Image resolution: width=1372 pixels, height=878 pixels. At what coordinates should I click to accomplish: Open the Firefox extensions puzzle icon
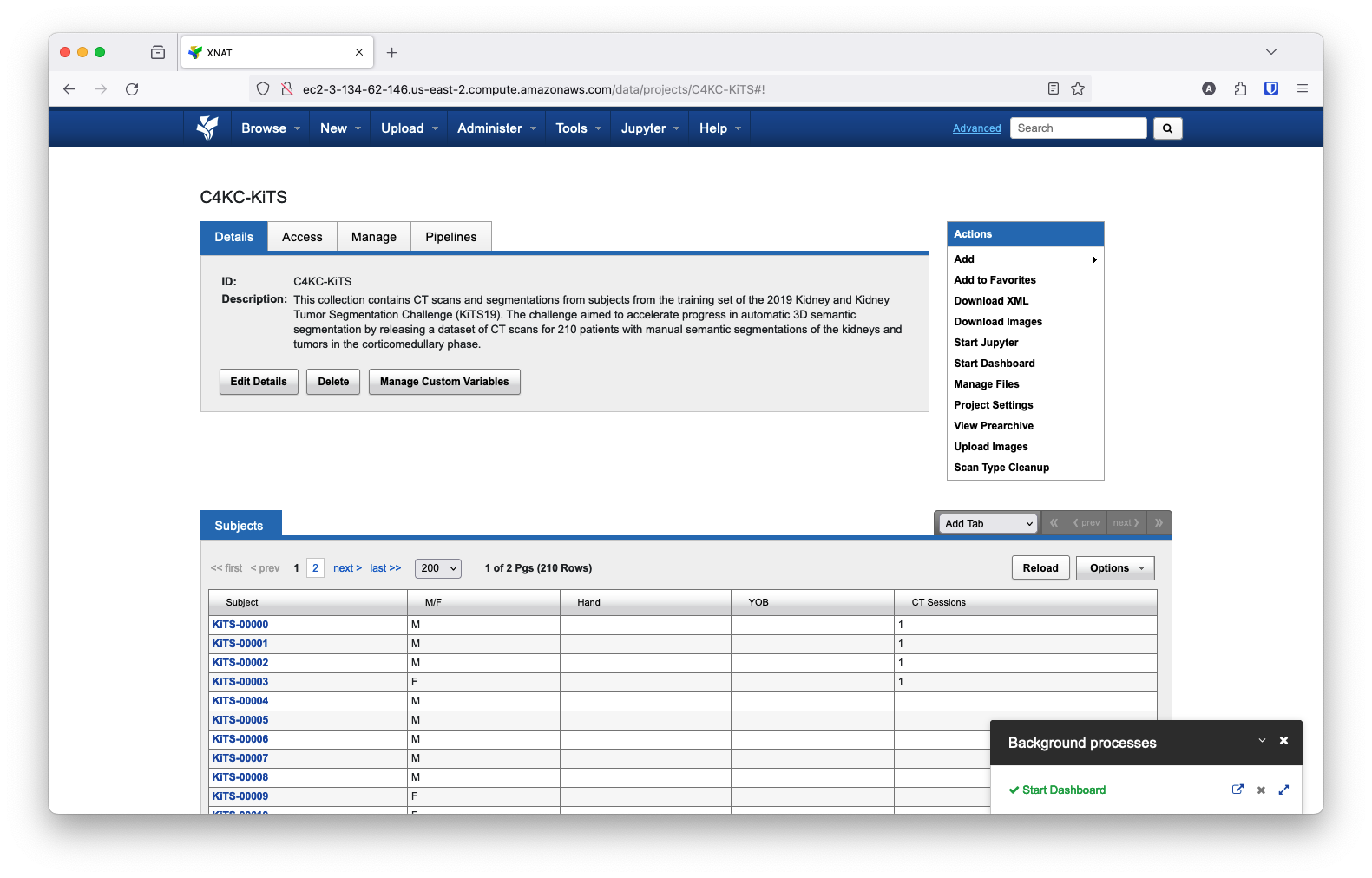1240,88
